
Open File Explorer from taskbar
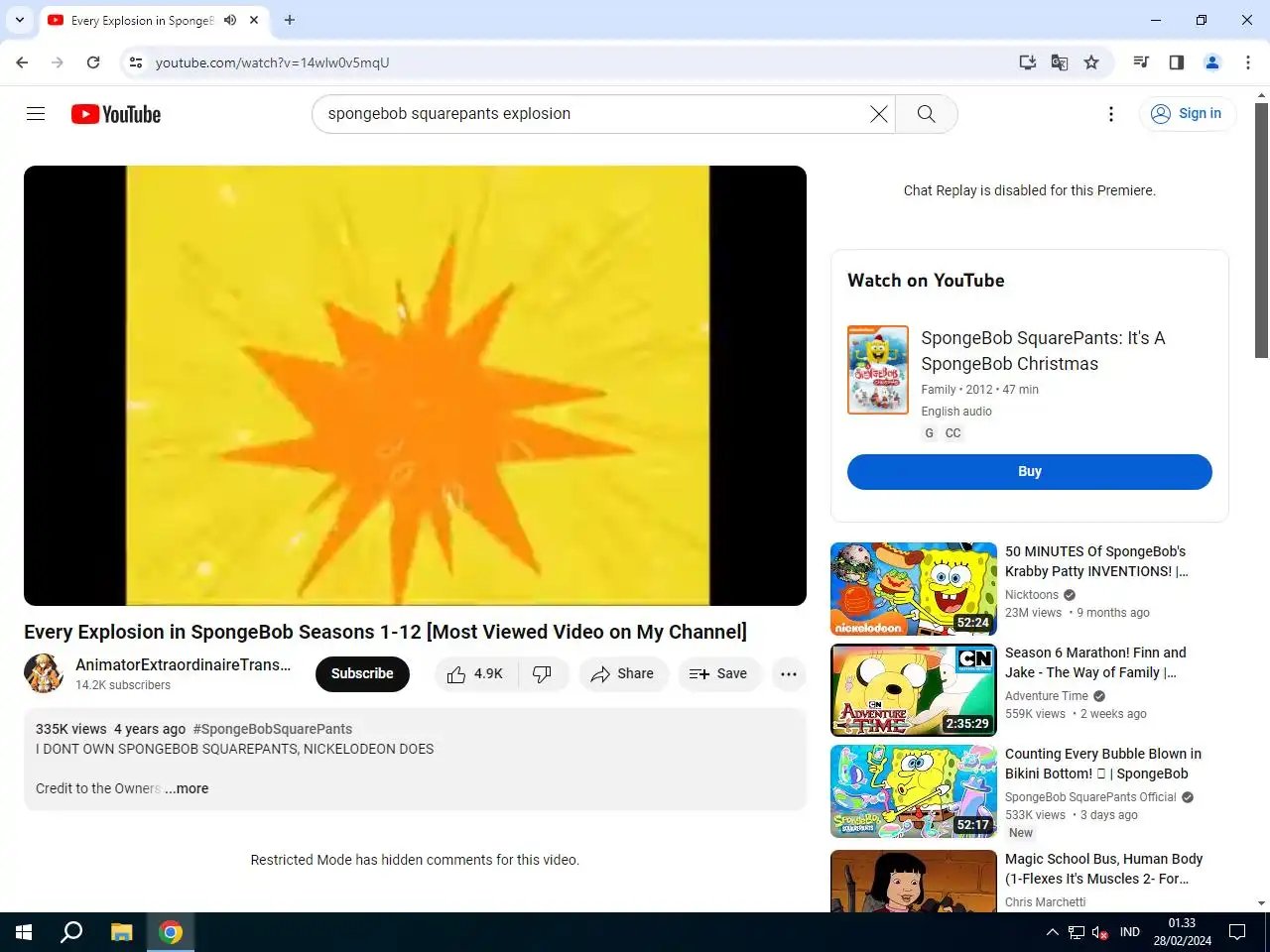pos(121,932)
